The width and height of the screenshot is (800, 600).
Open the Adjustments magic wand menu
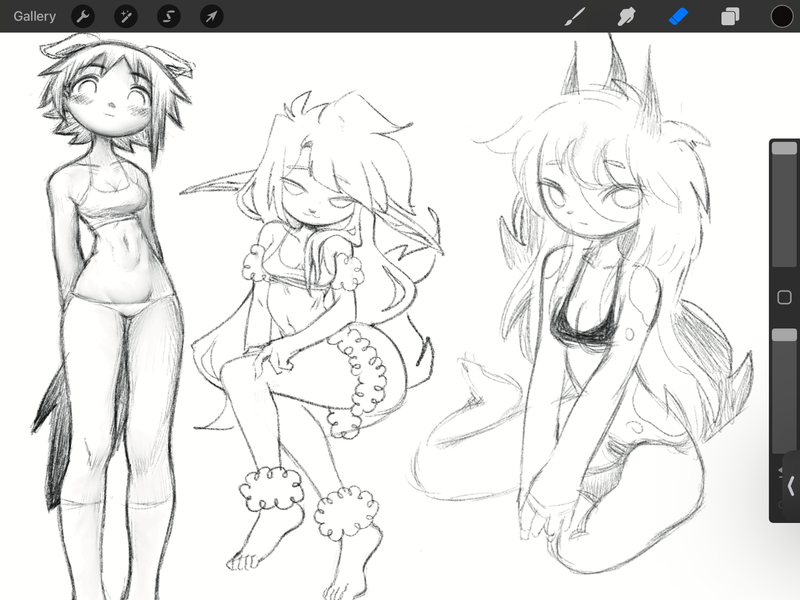(126, 16)
